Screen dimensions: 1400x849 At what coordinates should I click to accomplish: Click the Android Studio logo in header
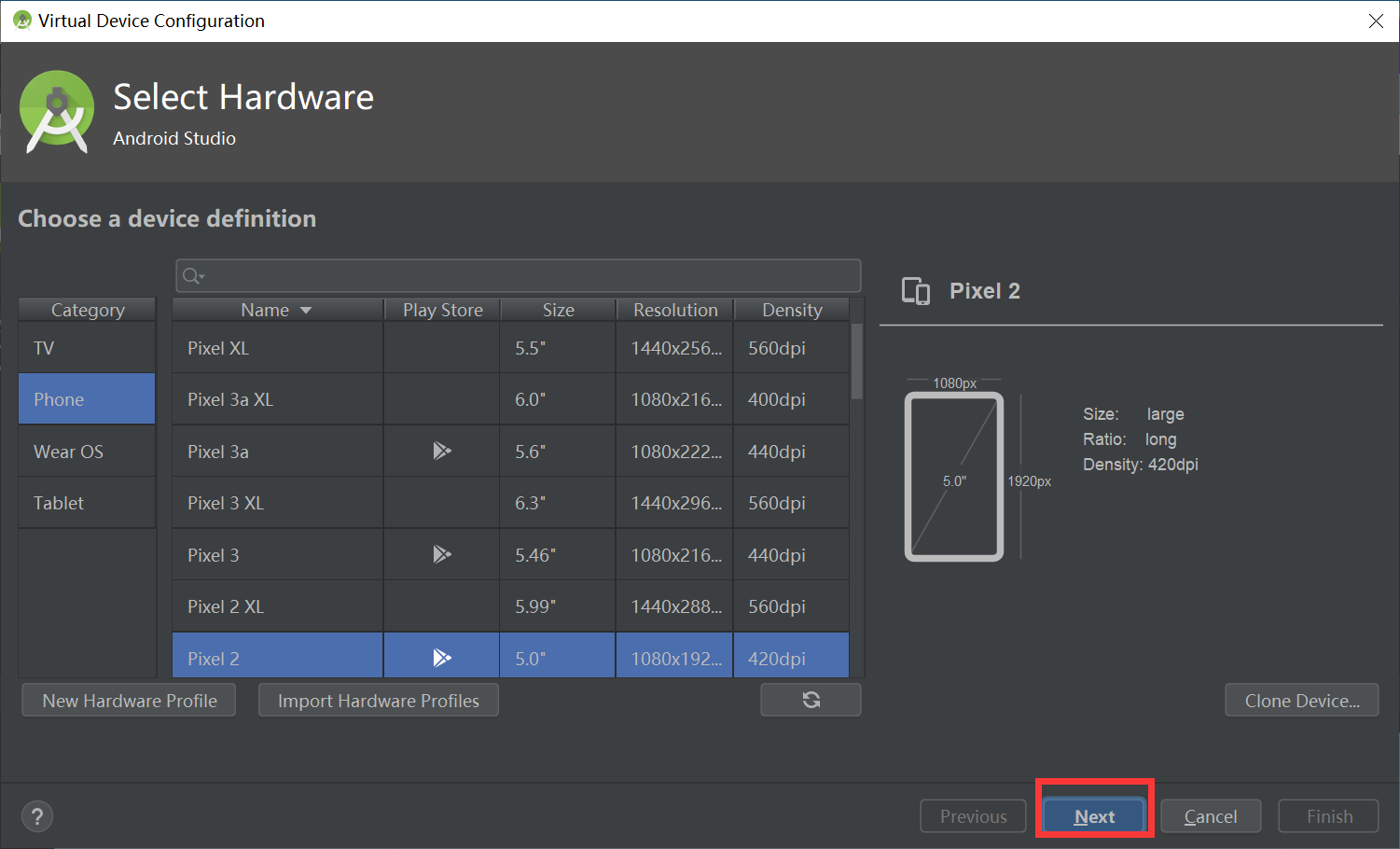click(57, 112)
